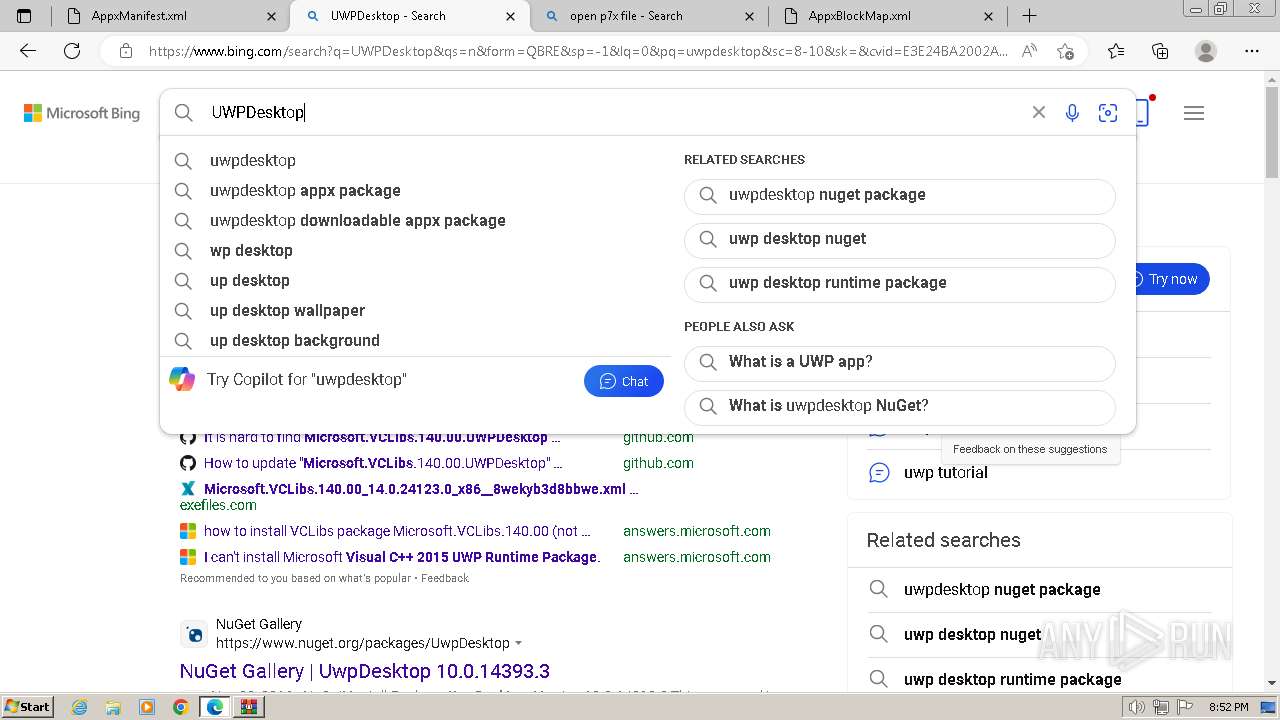Screen dimensions: 1280x720
Task: Open Tab actions menu icon
Action: tap(24, 16)
